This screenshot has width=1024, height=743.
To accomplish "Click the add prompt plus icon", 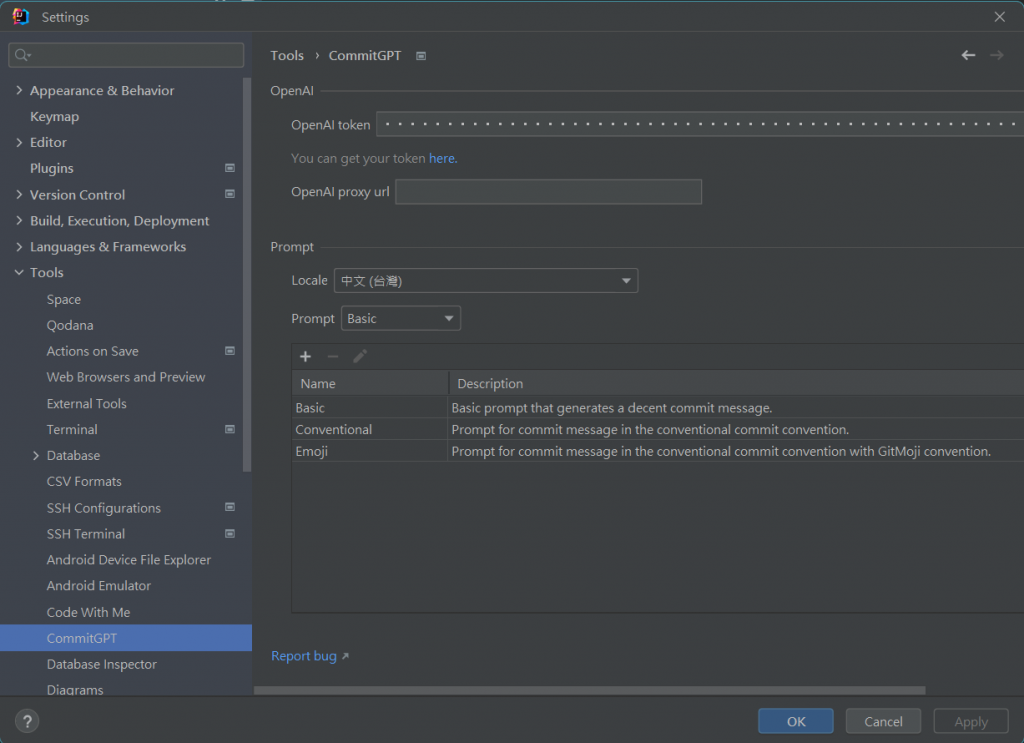I will pos(306,357).
